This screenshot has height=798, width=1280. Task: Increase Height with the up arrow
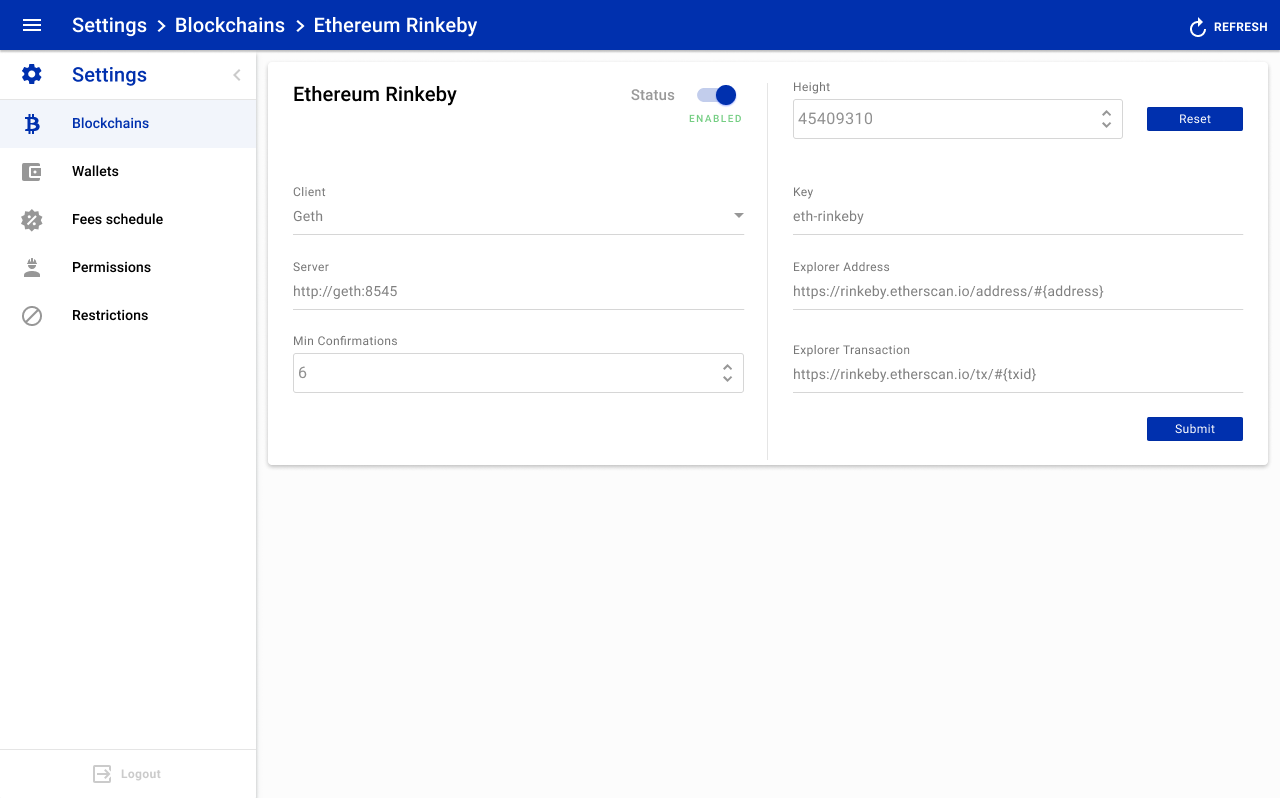1106,113
